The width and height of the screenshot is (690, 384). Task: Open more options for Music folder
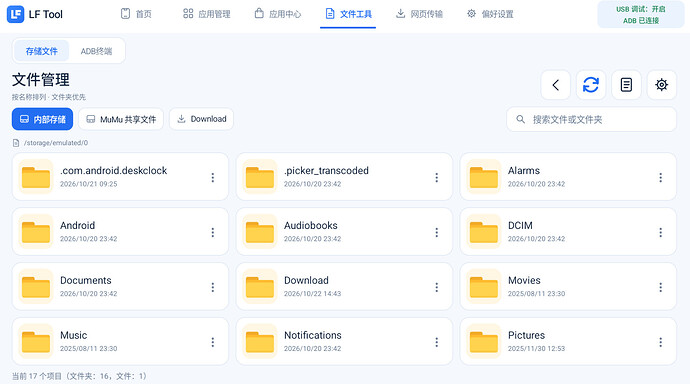point(213,342)
